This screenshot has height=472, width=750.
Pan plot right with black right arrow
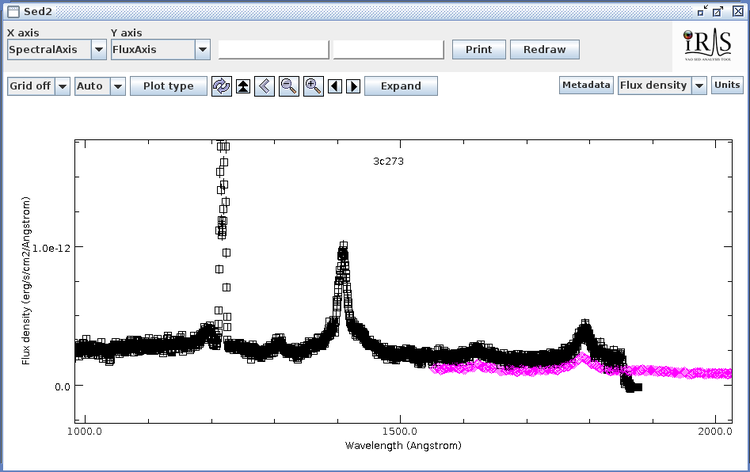tap(353, 87)
